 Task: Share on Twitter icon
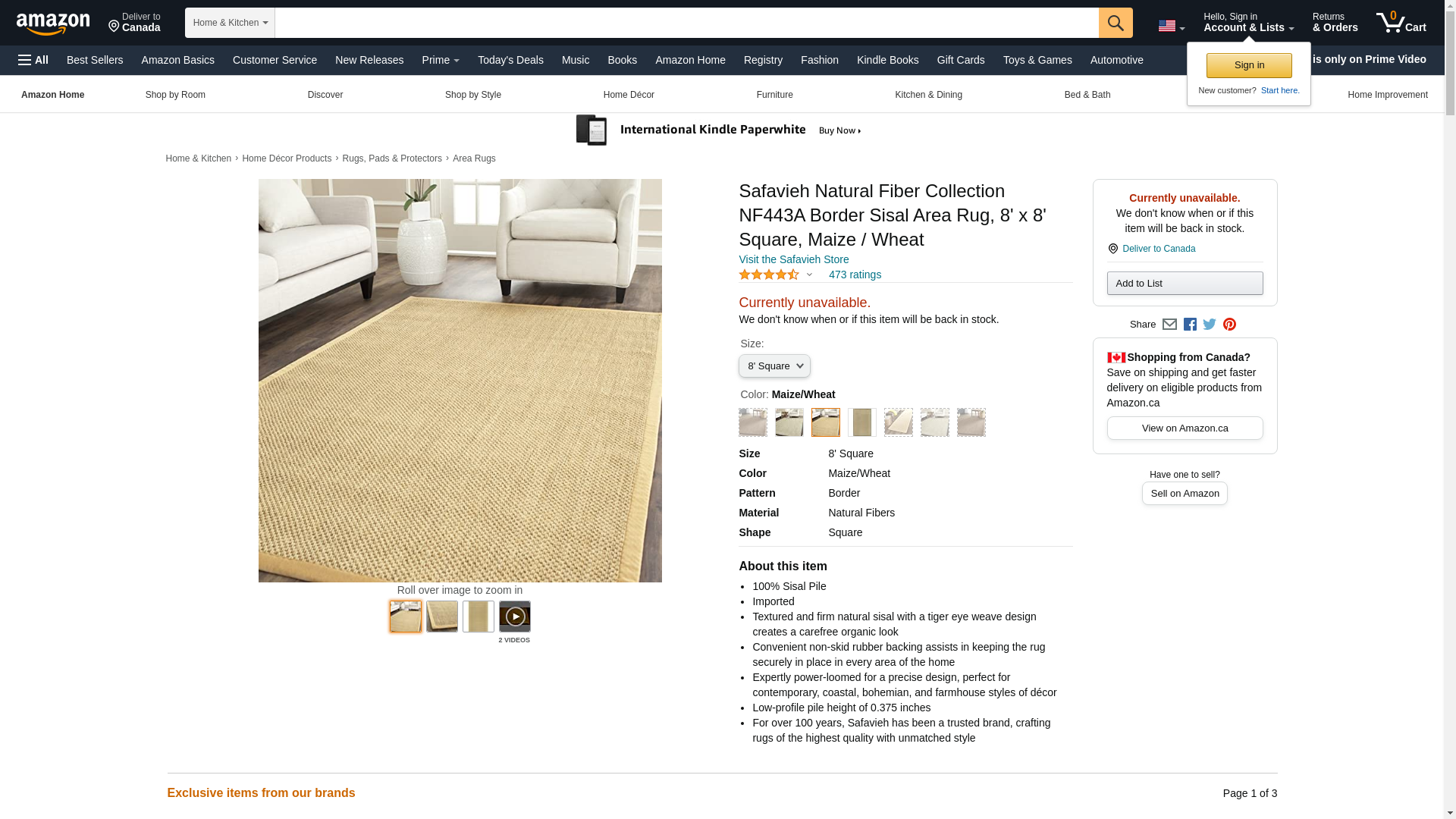coord(1210,325)
